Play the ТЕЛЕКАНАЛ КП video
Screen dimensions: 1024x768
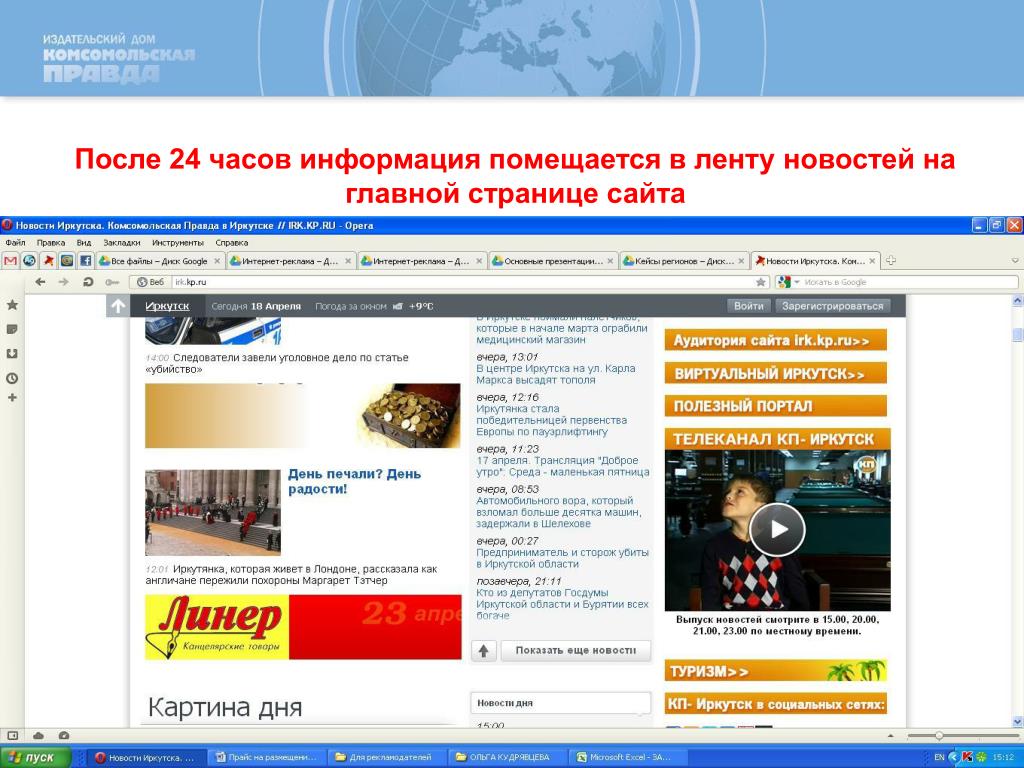777,530
